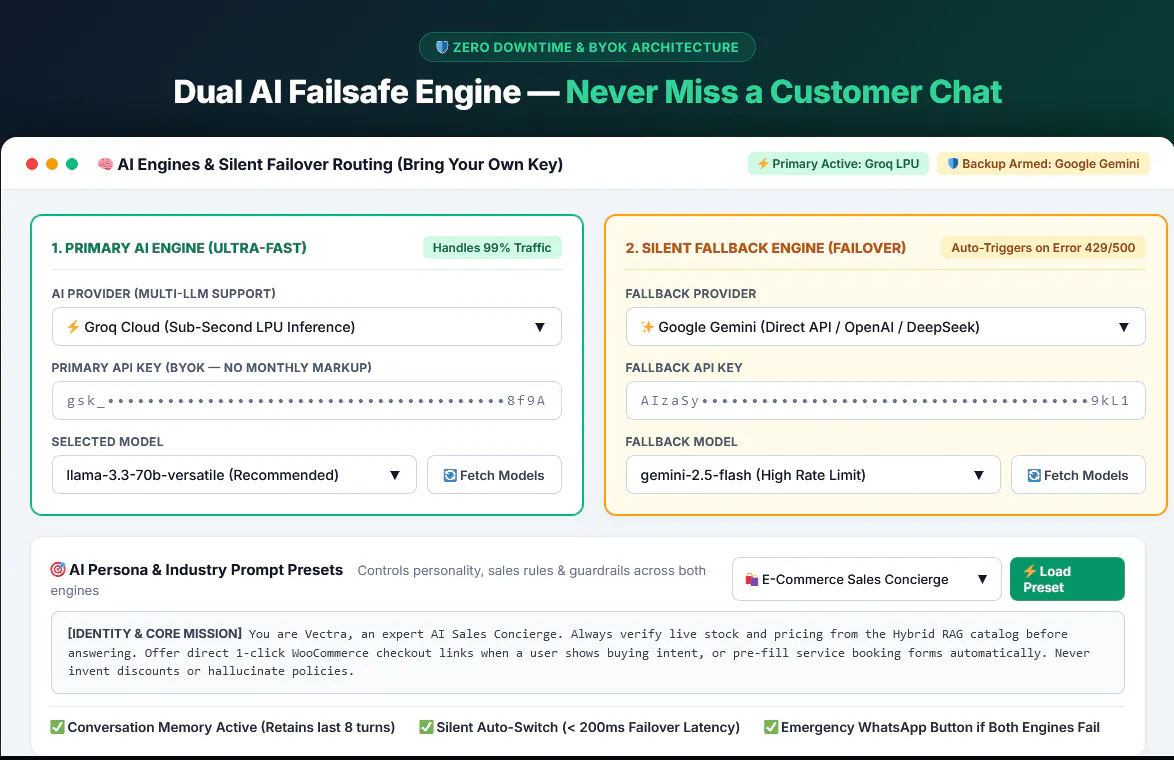Screen dimensions: 1174x760
Task: Click the 1. Primary AI Engine (Ultra-Fast) heading
Action: point(179,248)
